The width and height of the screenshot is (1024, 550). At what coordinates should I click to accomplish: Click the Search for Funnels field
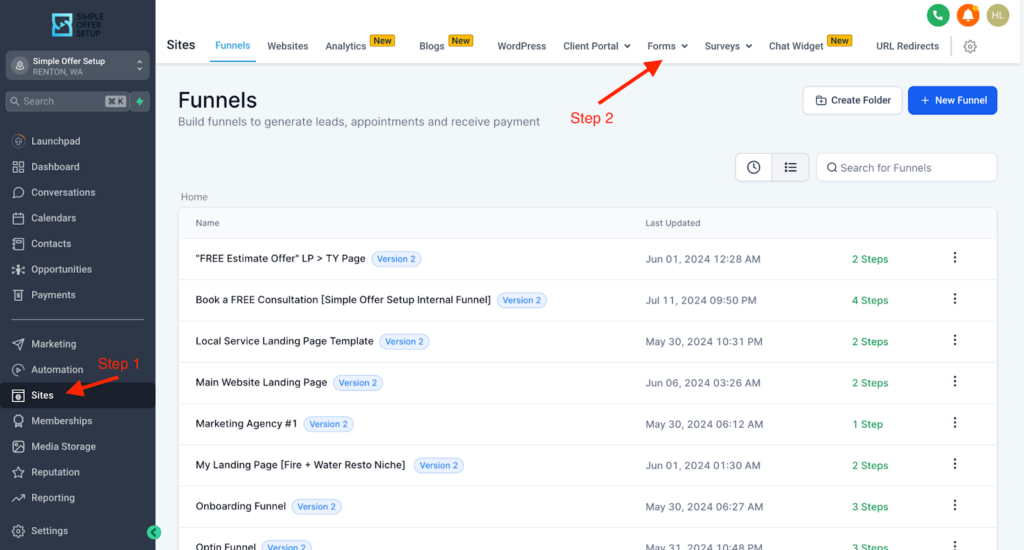point(906,168)
